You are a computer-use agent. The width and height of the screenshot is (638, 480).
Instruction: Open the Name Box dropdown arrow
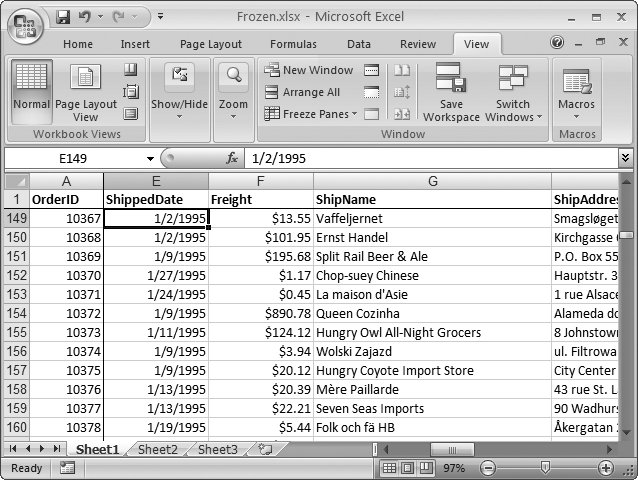click(x=150, y=158)
